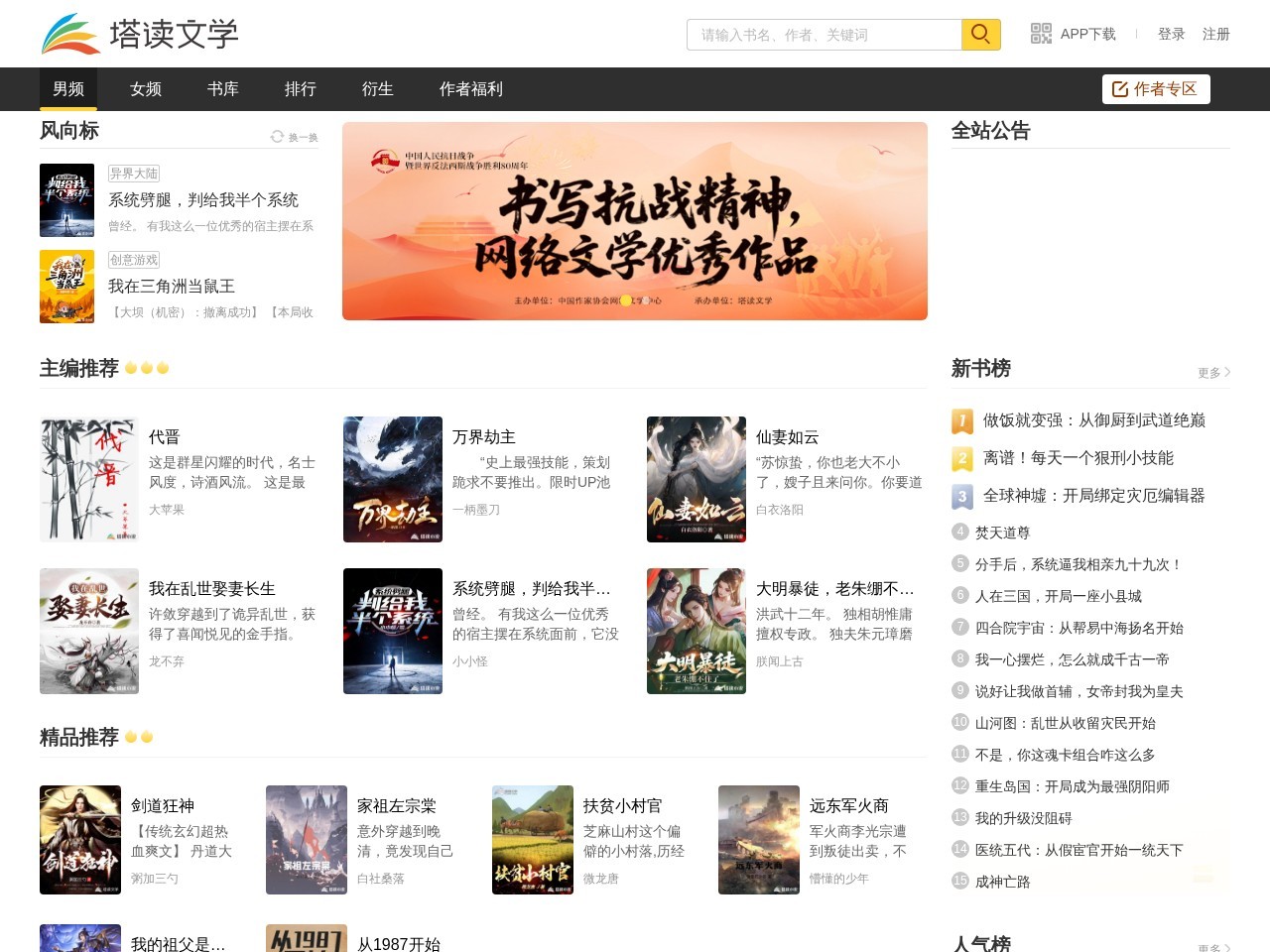The height and width of the screenshot is (952, 1270).
Task: Click the 注册 link
Action: (x=1216, y=34)
